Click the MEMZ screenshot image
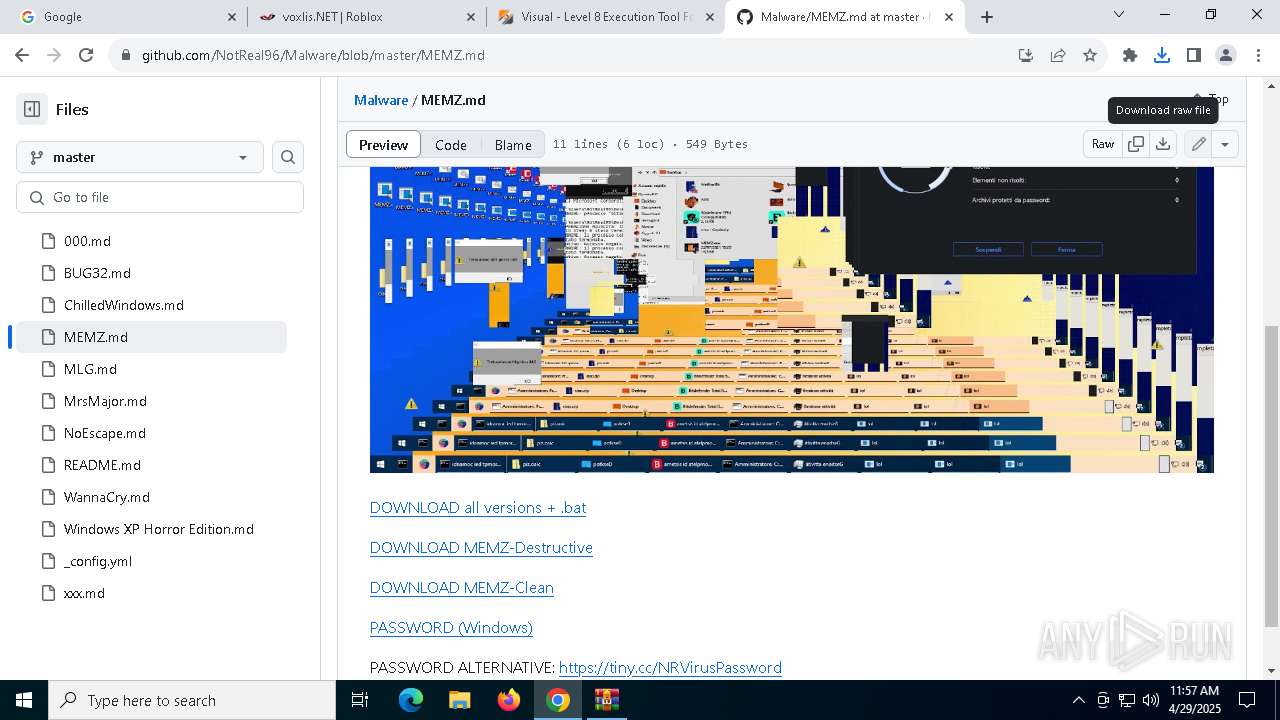The height and width of the screenshot is (720, 1280). (792, 320)
